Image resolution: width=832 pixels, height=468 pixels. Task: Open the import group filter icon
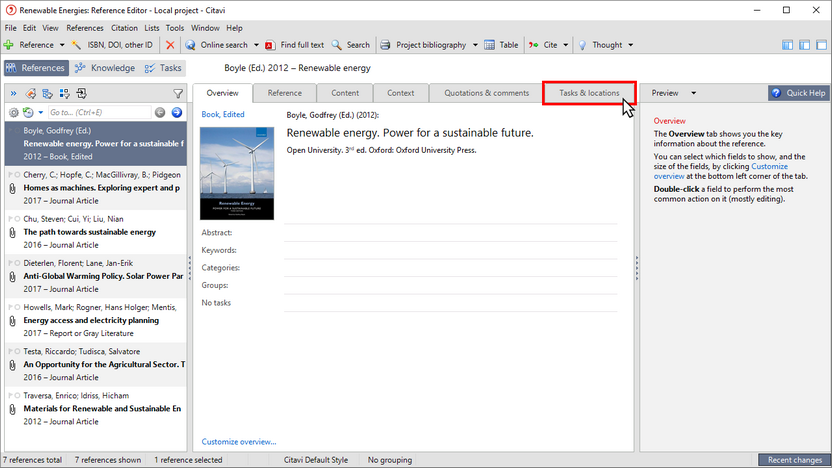[x=82, y=93]
